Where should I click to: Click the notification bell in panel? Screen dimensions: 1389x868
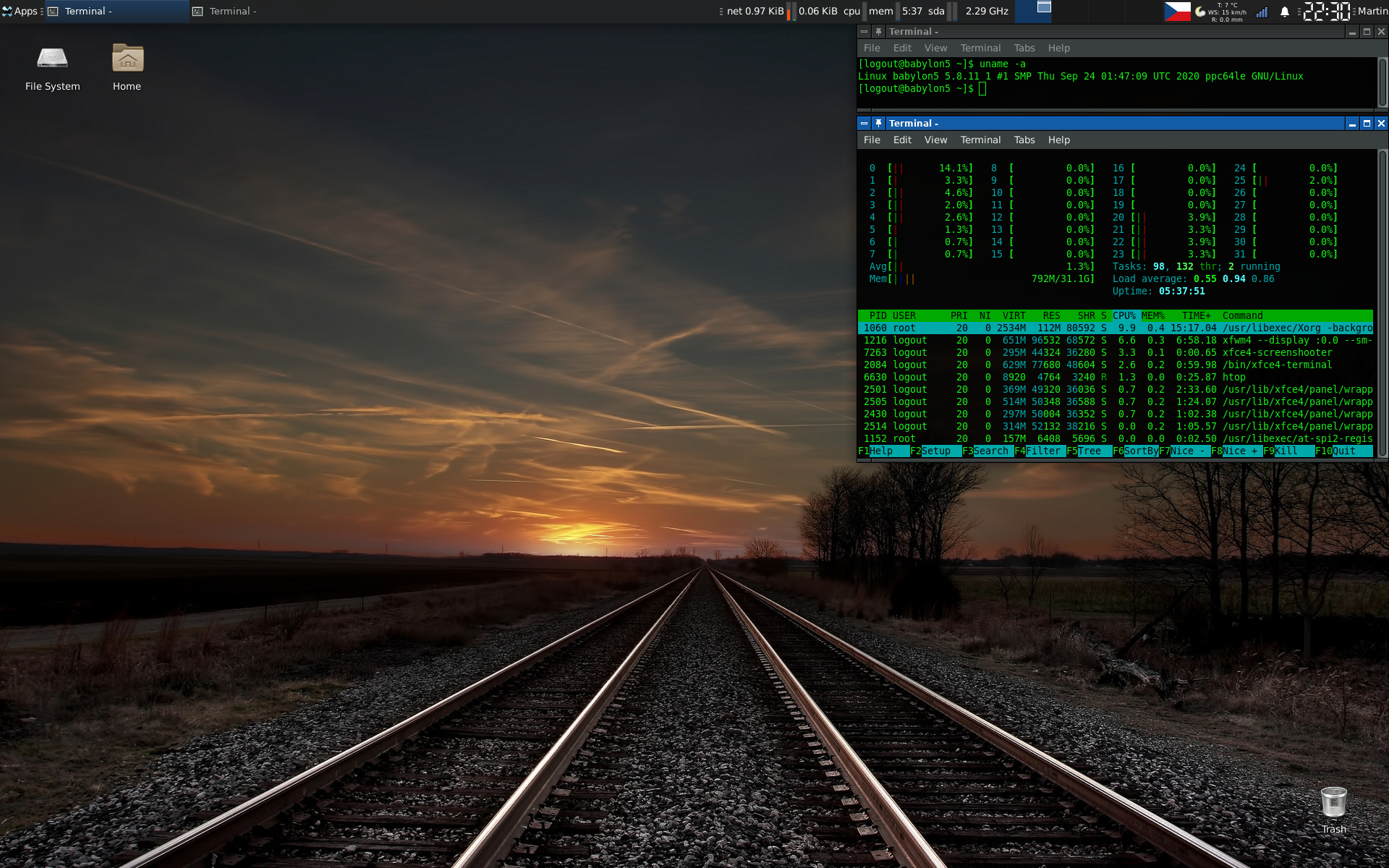(x=1285, y=12)
